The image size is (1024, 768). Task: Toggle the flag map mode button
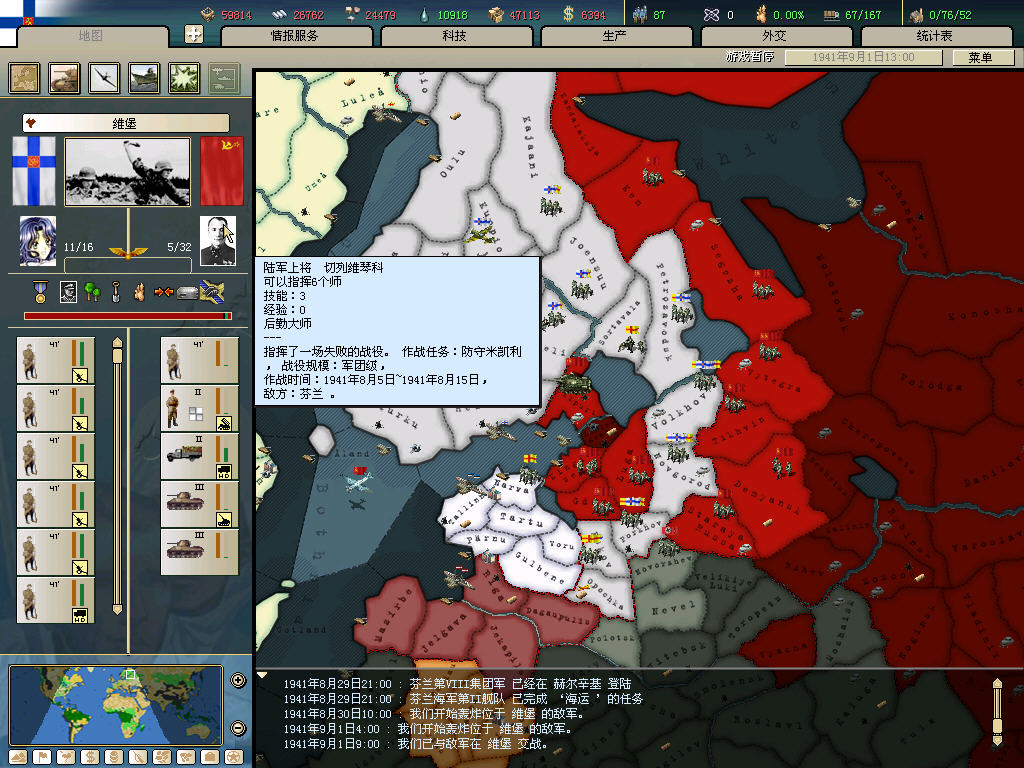(x=43, y=757)
